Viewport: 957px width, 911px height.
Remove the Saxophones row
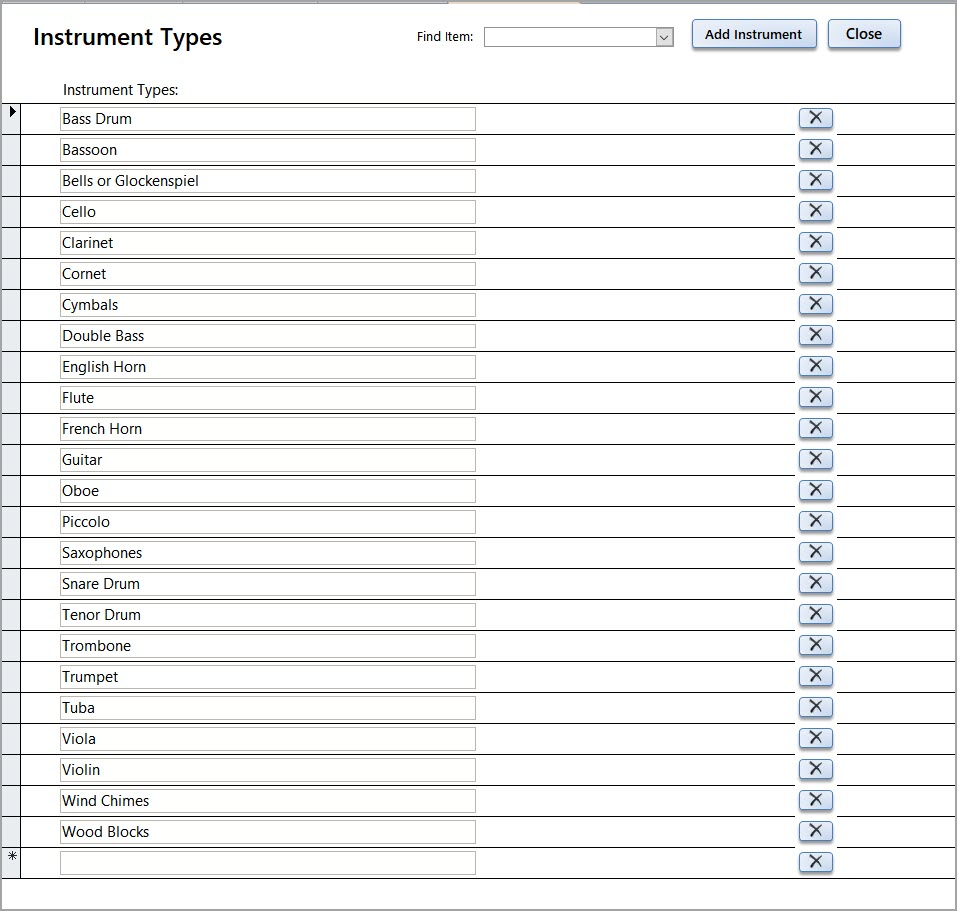click(x=815, y=552)
